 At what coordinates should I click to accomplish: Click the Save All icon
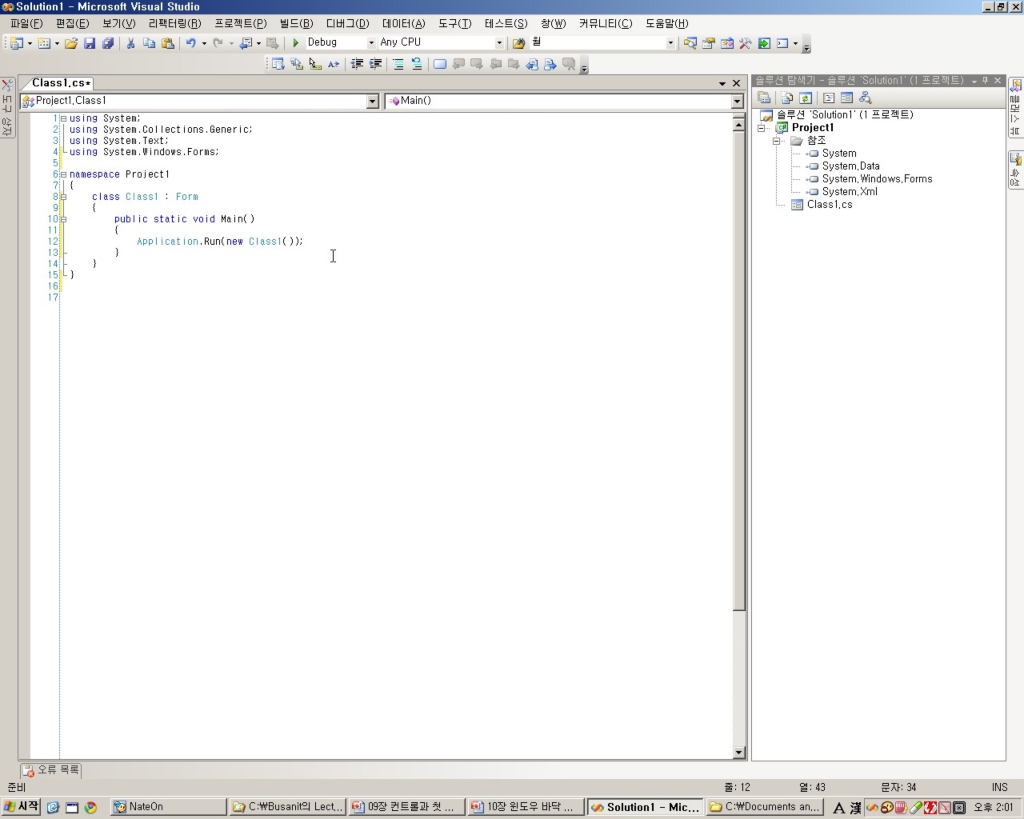(108, 43)
